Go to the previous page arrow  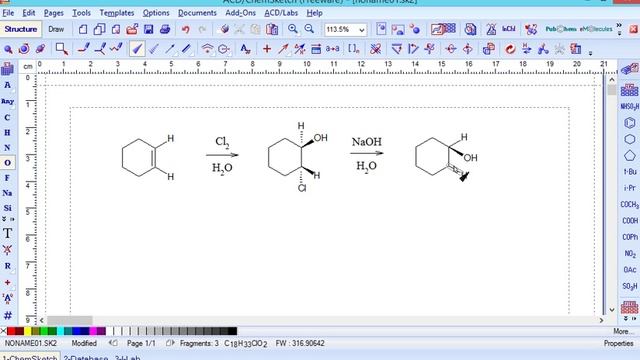click(114, 343)
